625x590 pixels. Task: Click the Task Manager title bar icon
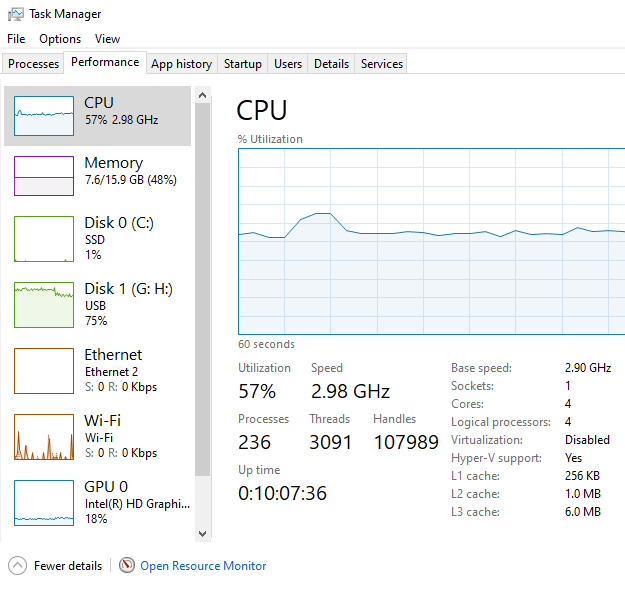(16, 14)
